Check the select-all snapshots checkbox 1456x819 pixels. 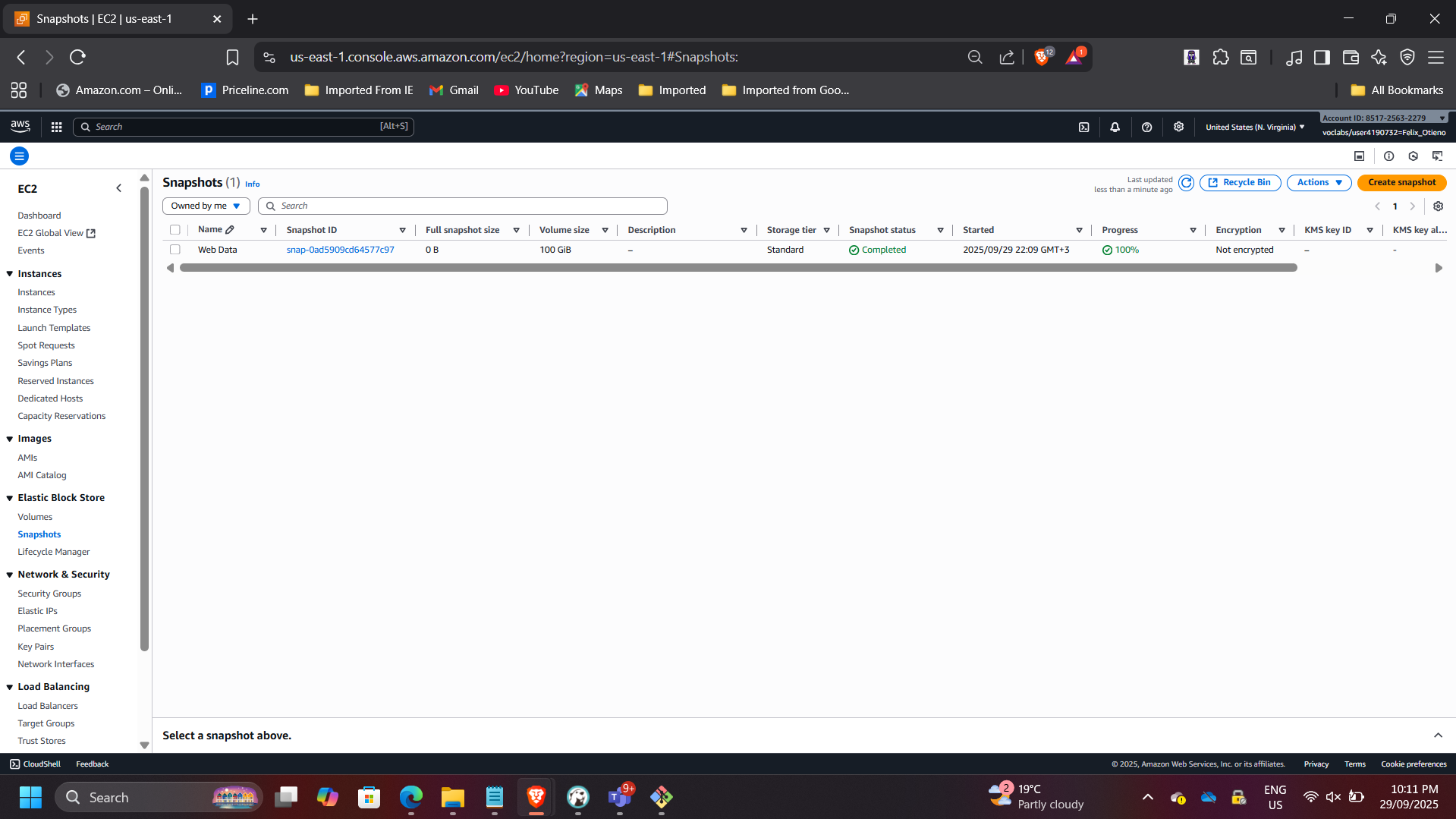[175, 230]
